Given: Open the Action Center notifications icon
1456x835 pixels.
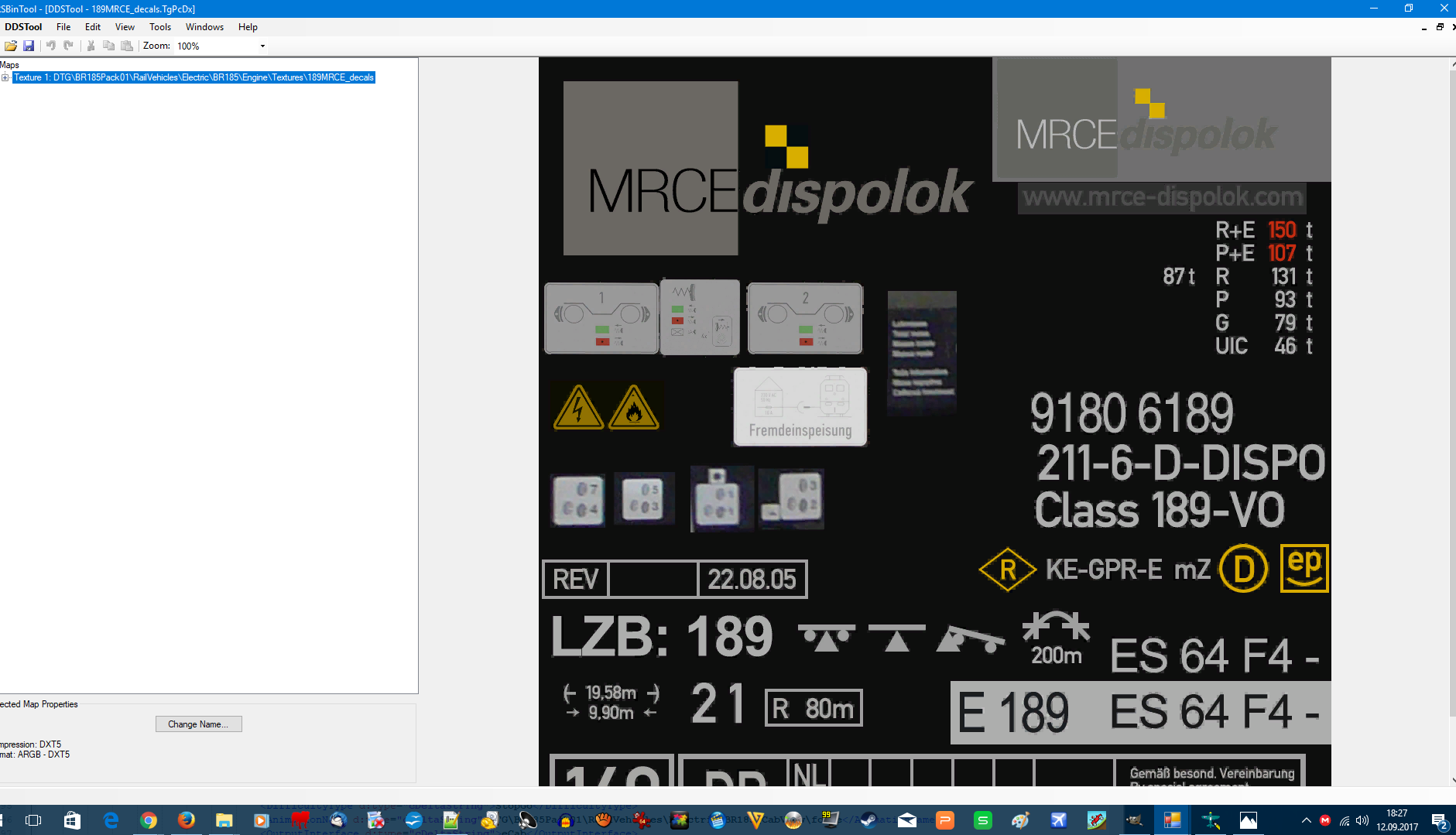Looking at the screenshot, I should [x=1440, y=820].
